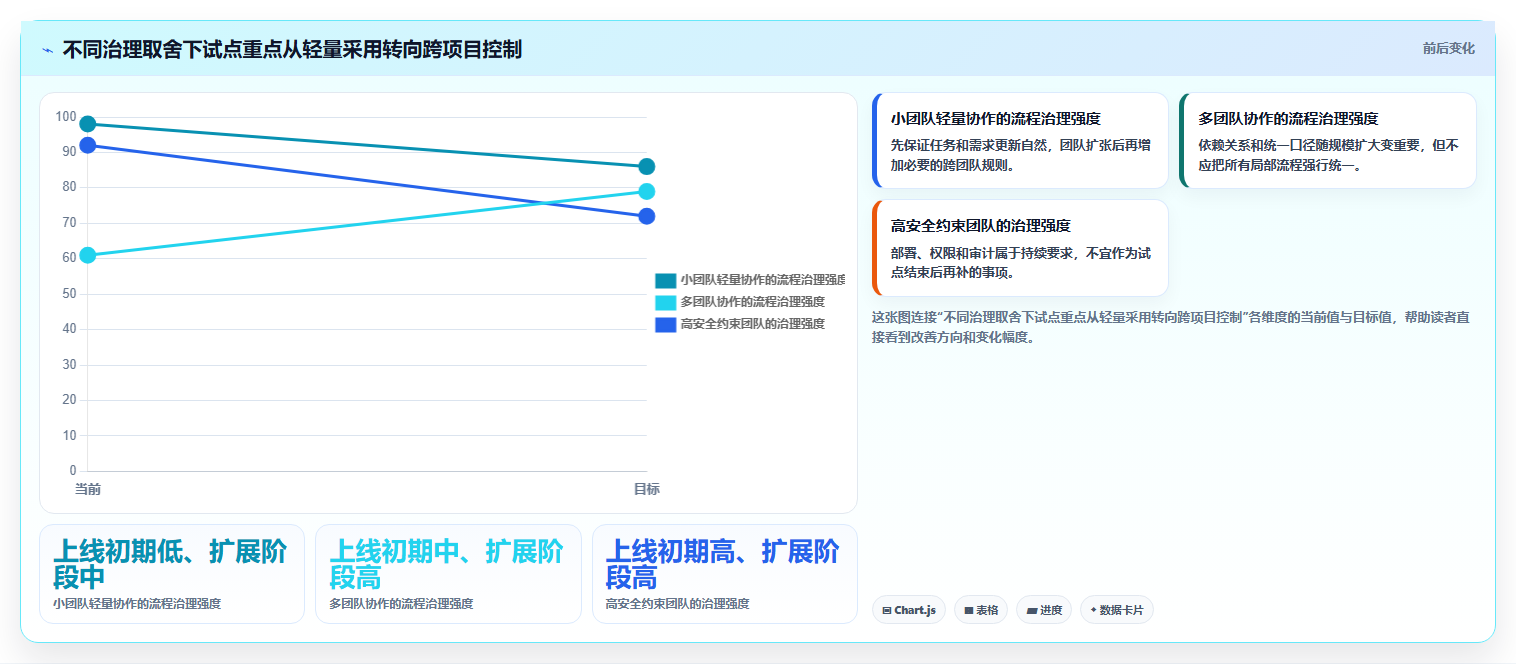
Task: Click the sparkle icon in the 数据卡片 tag
Action: tap(1093, 610)
